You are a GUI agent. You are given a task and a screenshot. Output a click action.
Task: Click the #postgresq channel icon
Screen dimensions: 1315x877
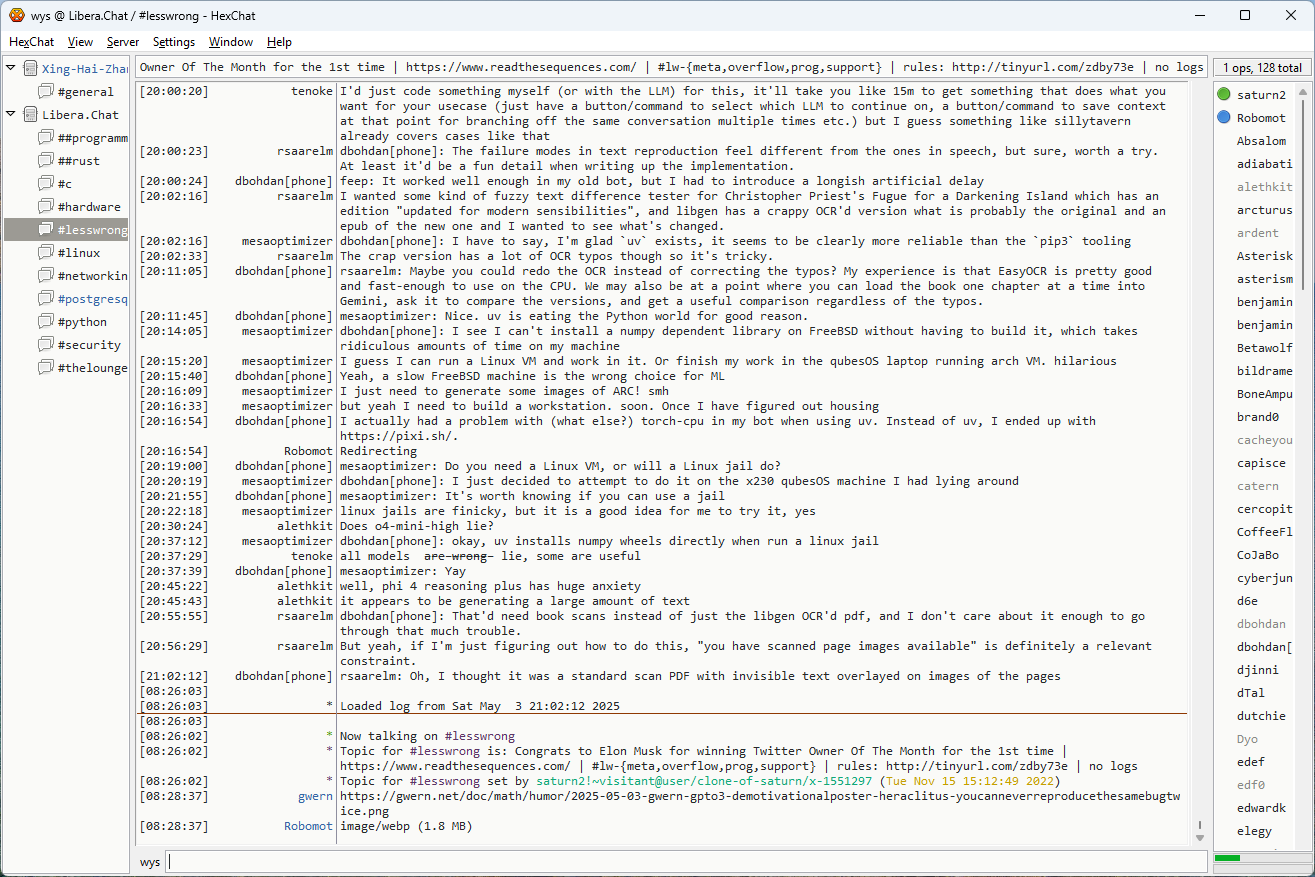coord(46,299)
